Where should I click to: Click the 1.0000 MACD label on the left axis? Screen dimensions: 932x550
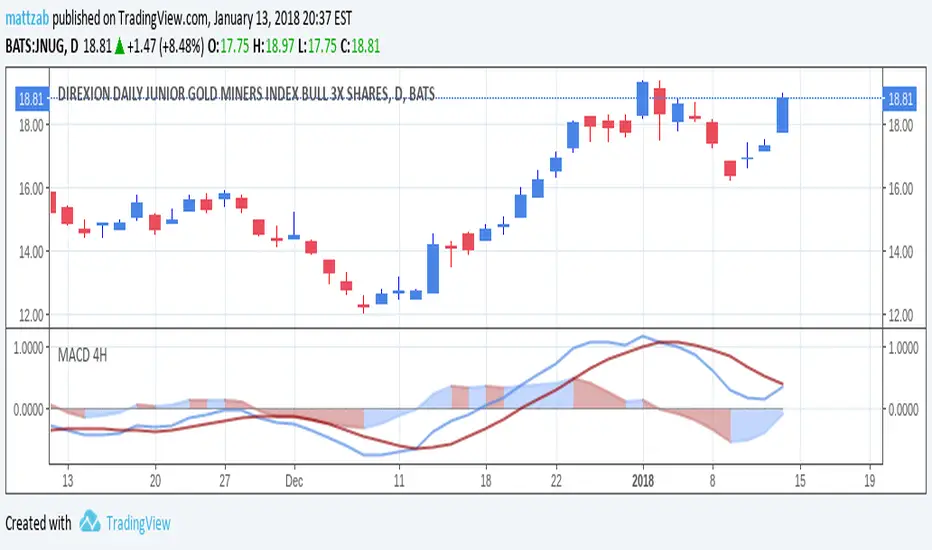click(x=29, y=347)
